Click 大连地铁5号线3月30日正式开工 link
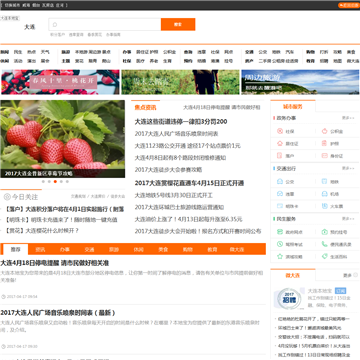360x360 pixels. pyautogui.click(x=174, y=195)
